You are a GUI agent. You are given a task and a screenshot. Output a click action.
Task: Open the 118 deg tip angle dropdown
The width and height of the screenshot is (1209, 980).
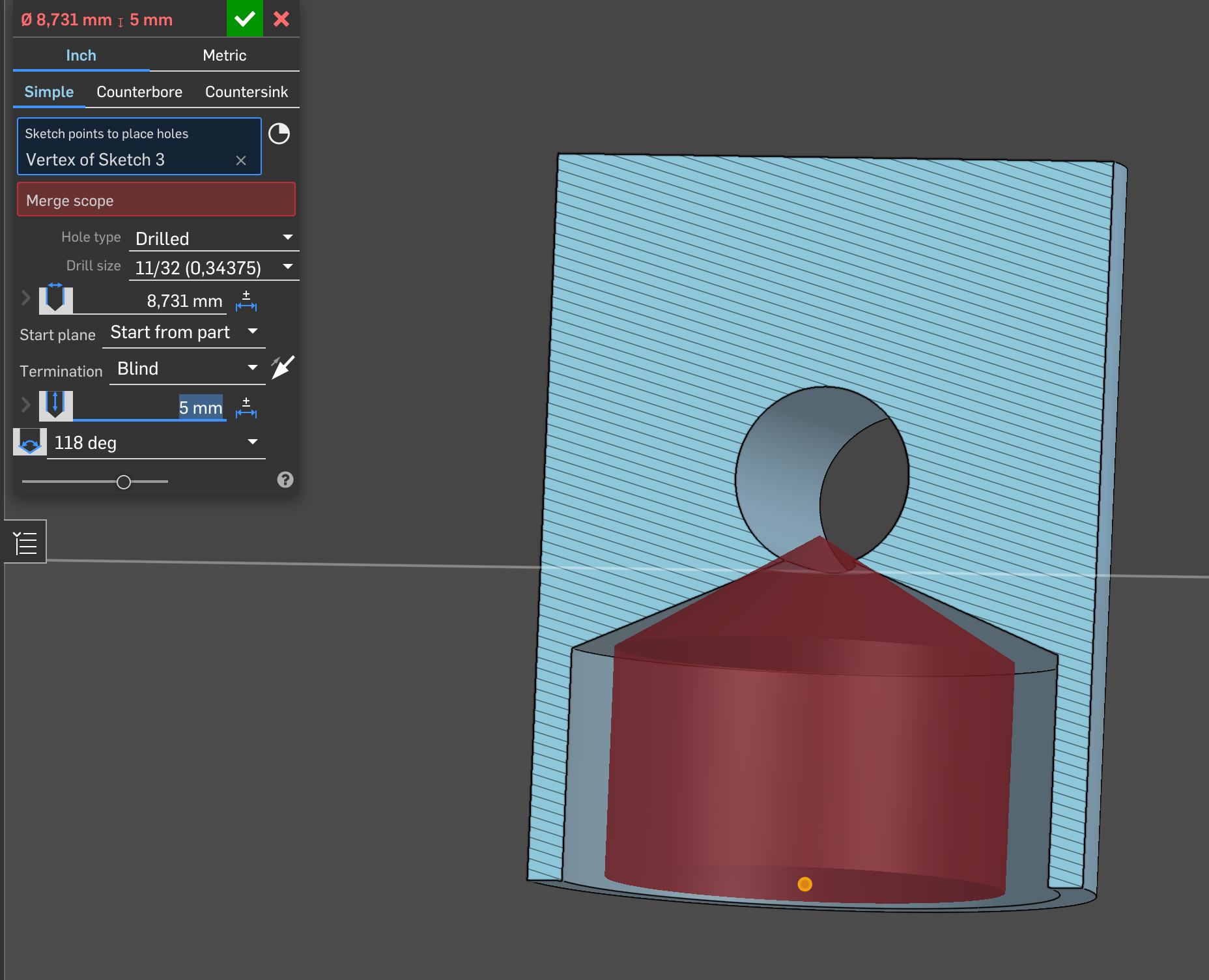tap(156, 443)
